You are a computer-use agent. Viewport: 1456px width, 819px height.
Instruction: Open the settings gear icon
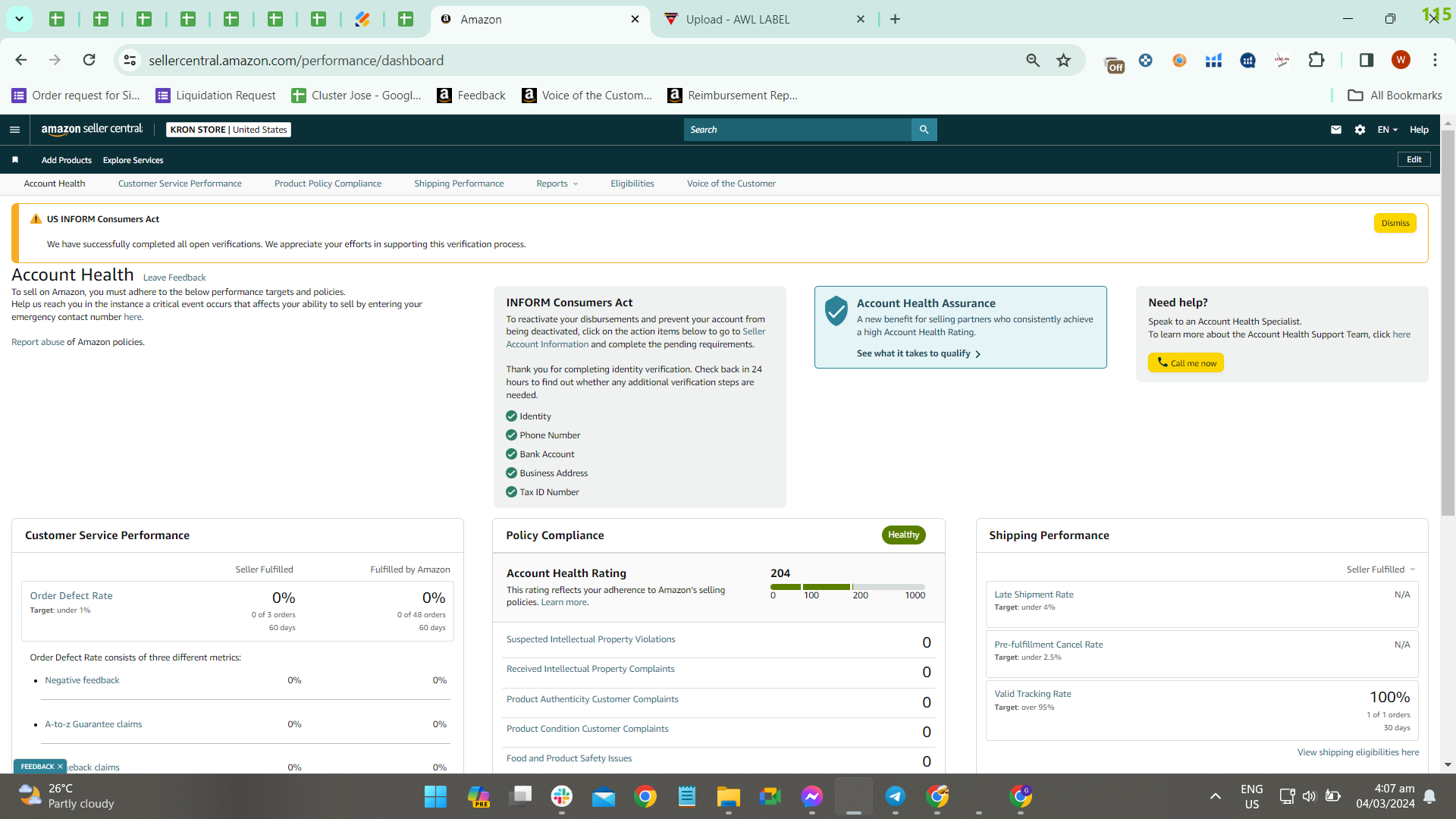pos(1360,130)
